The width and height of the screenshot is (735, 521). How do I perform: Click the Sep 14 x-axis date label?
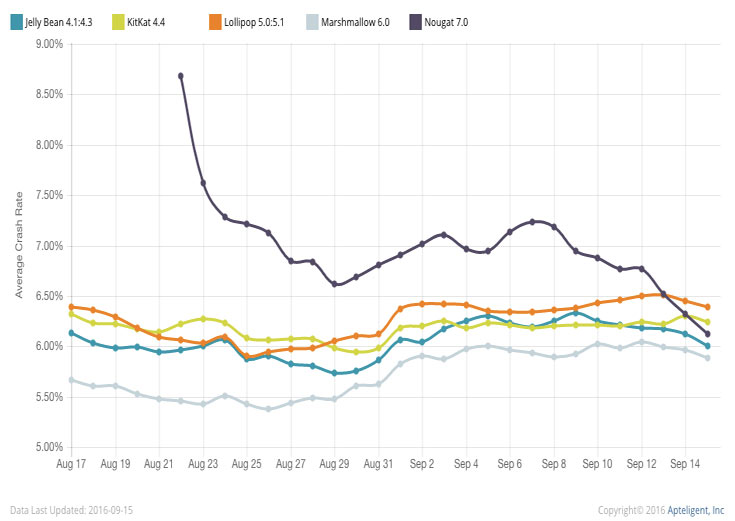click(685, 465)
